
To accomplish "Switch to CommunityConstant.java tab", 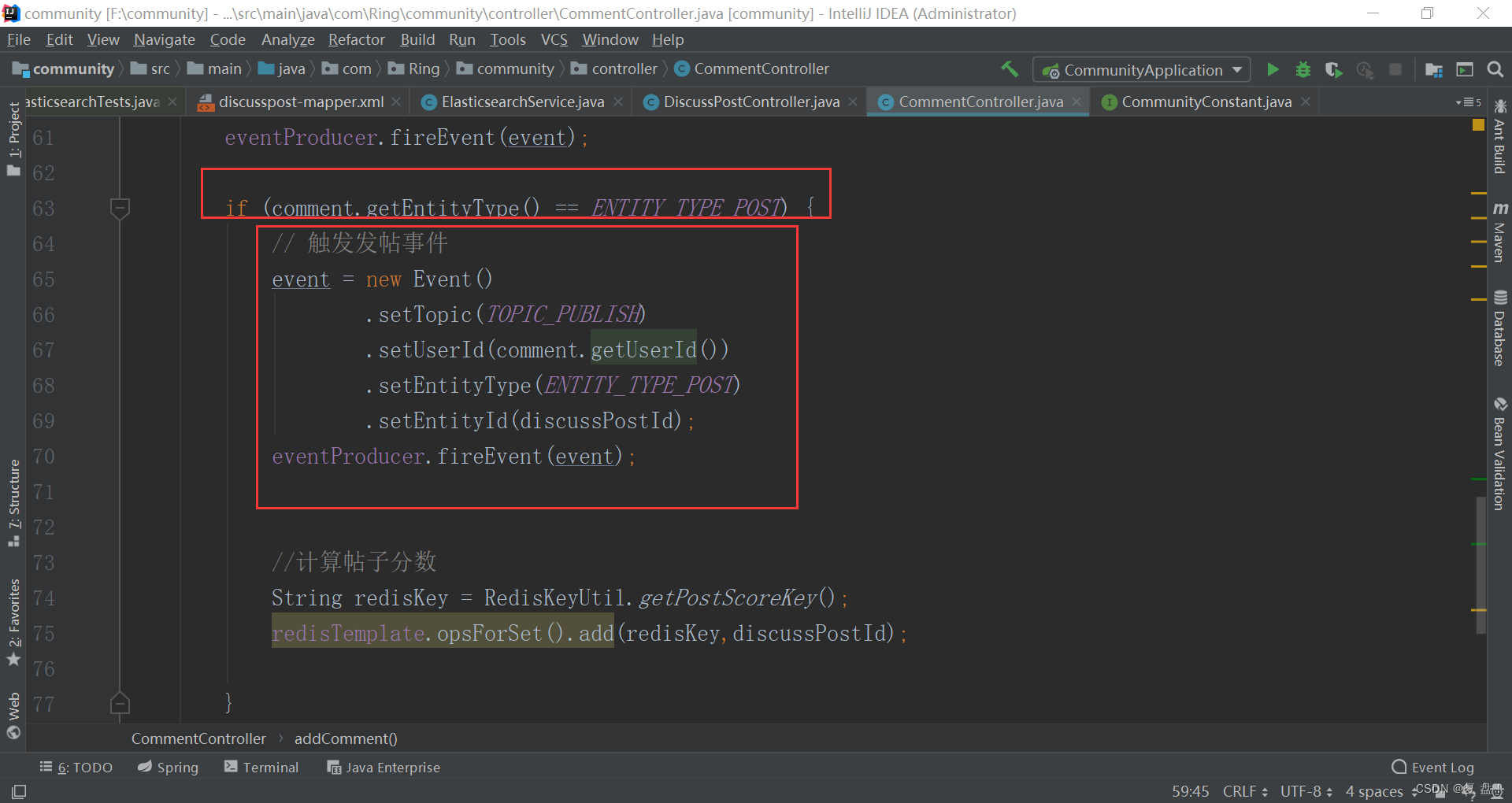I will point(1206,102).
